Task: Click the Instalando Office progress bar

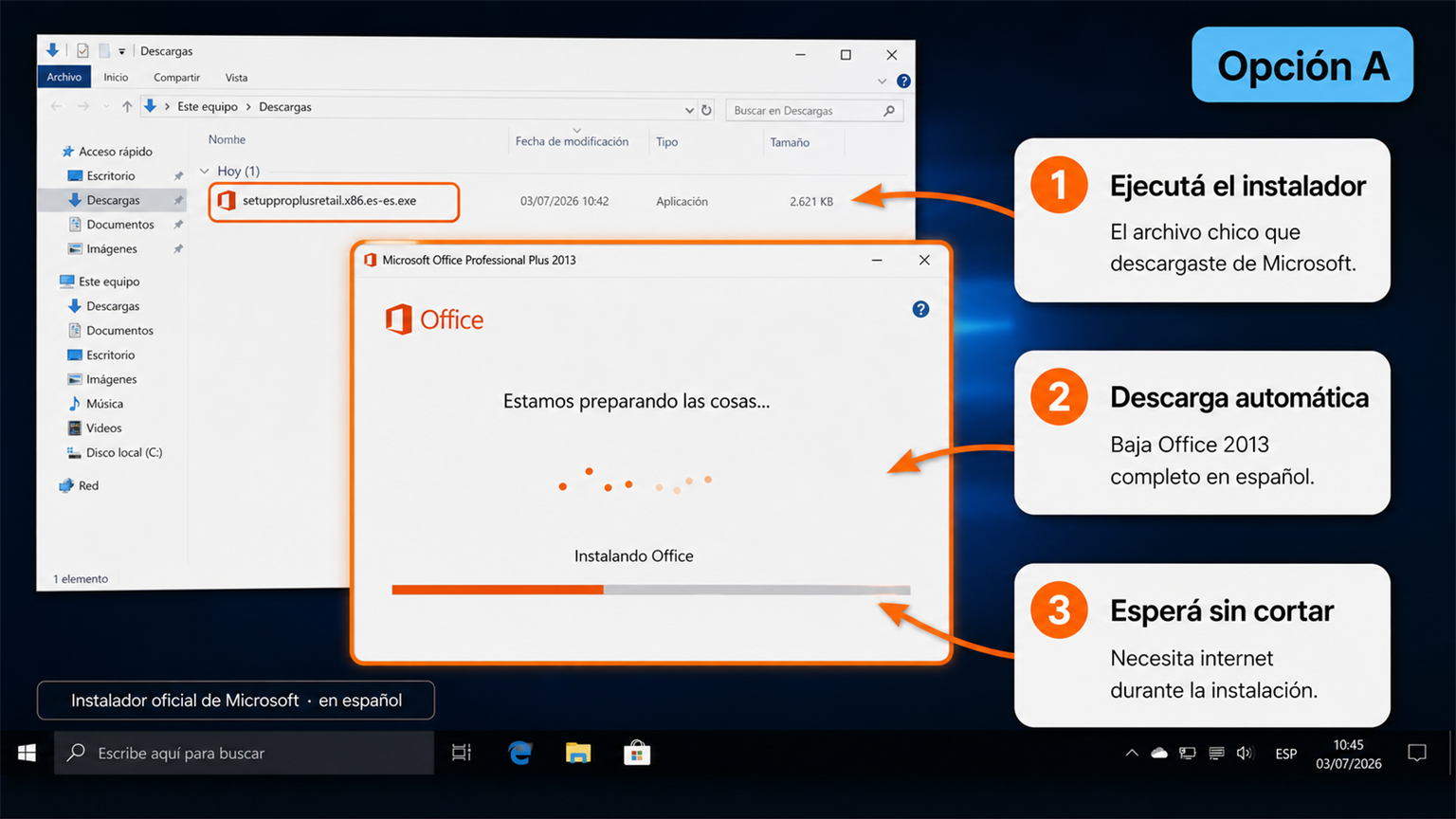Action: (x=651, y=590)
